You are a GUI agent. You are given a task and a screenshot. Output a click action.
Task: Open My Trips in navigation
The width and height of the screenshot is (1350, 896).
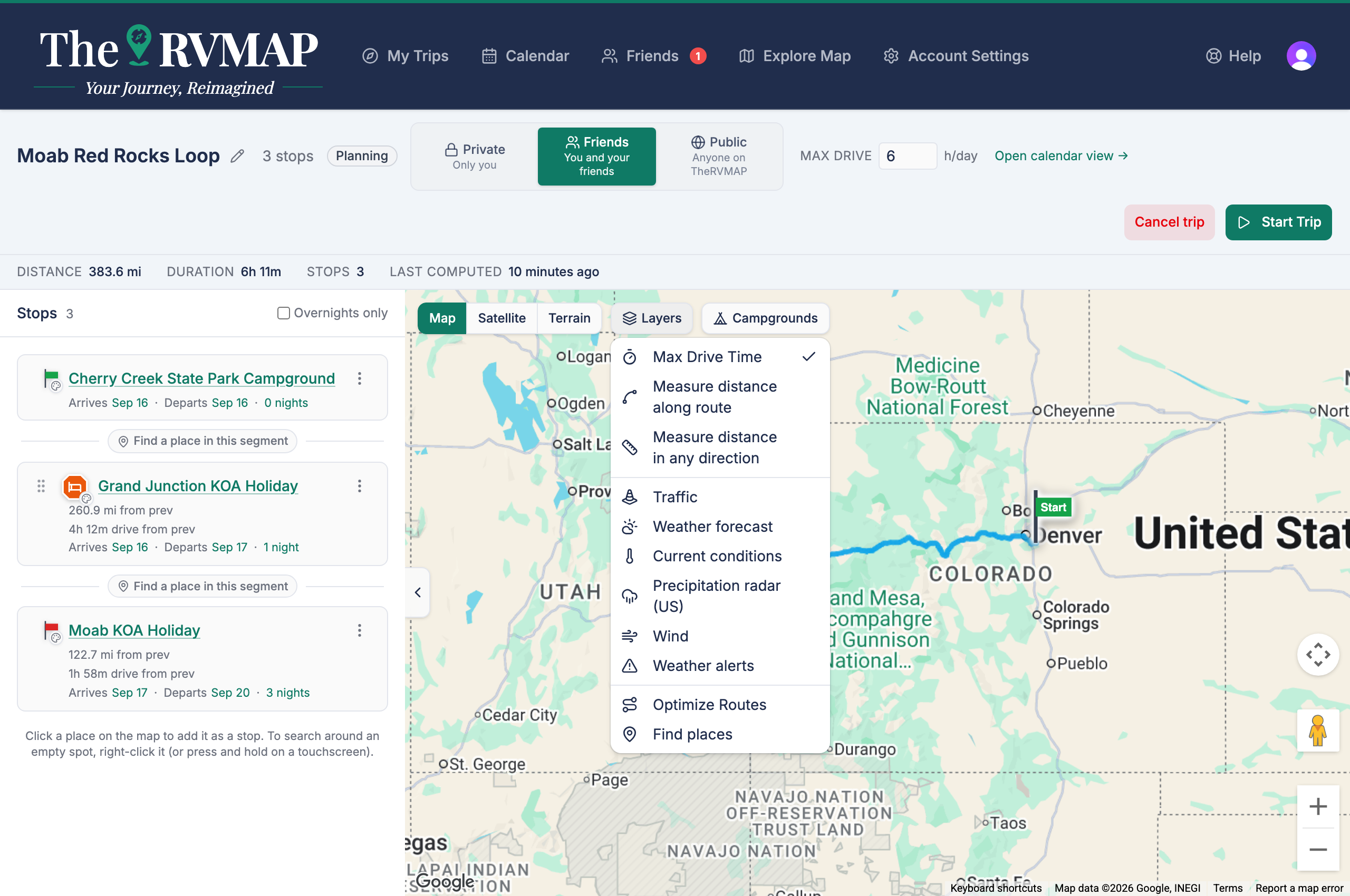tap(406, 56)
